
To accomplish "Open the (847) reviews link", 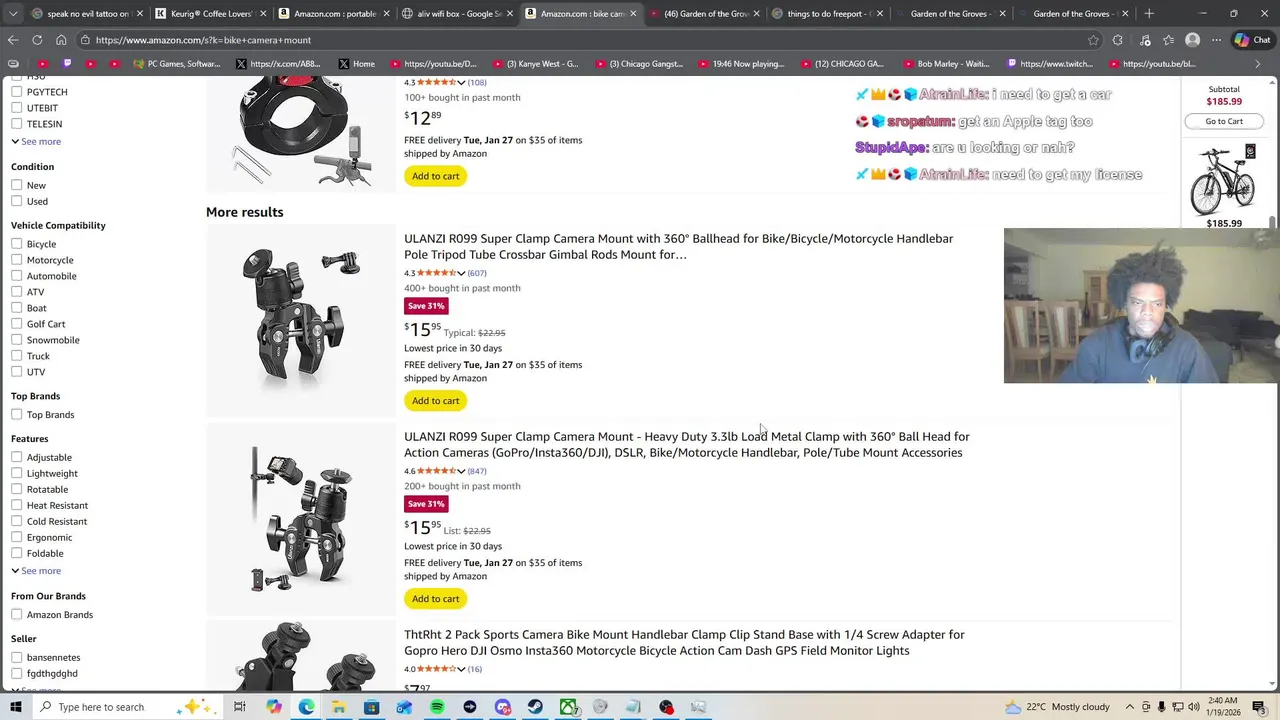I will coord(477,471).
